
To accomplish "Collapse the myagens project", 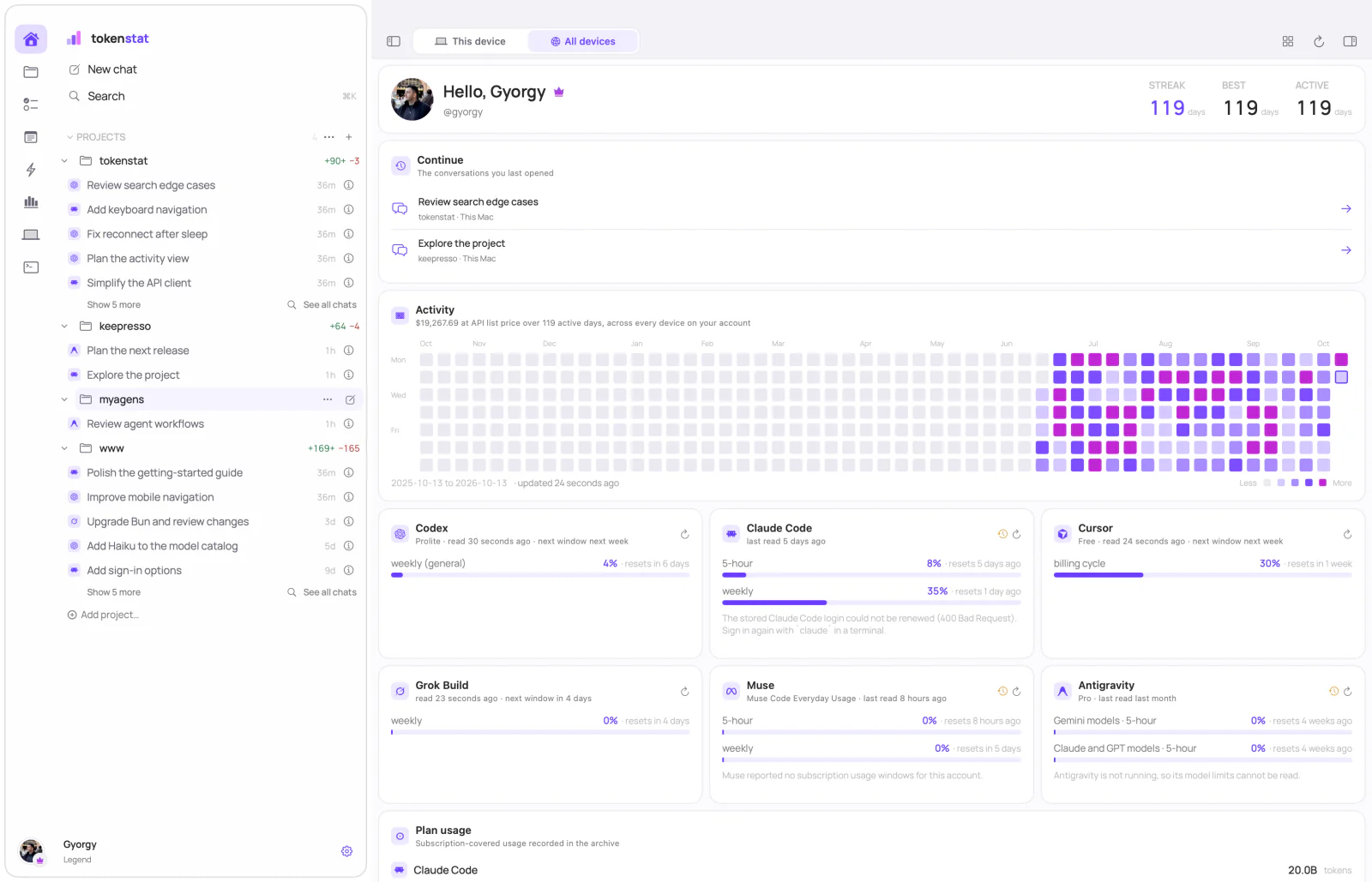I will pos(64,399).
